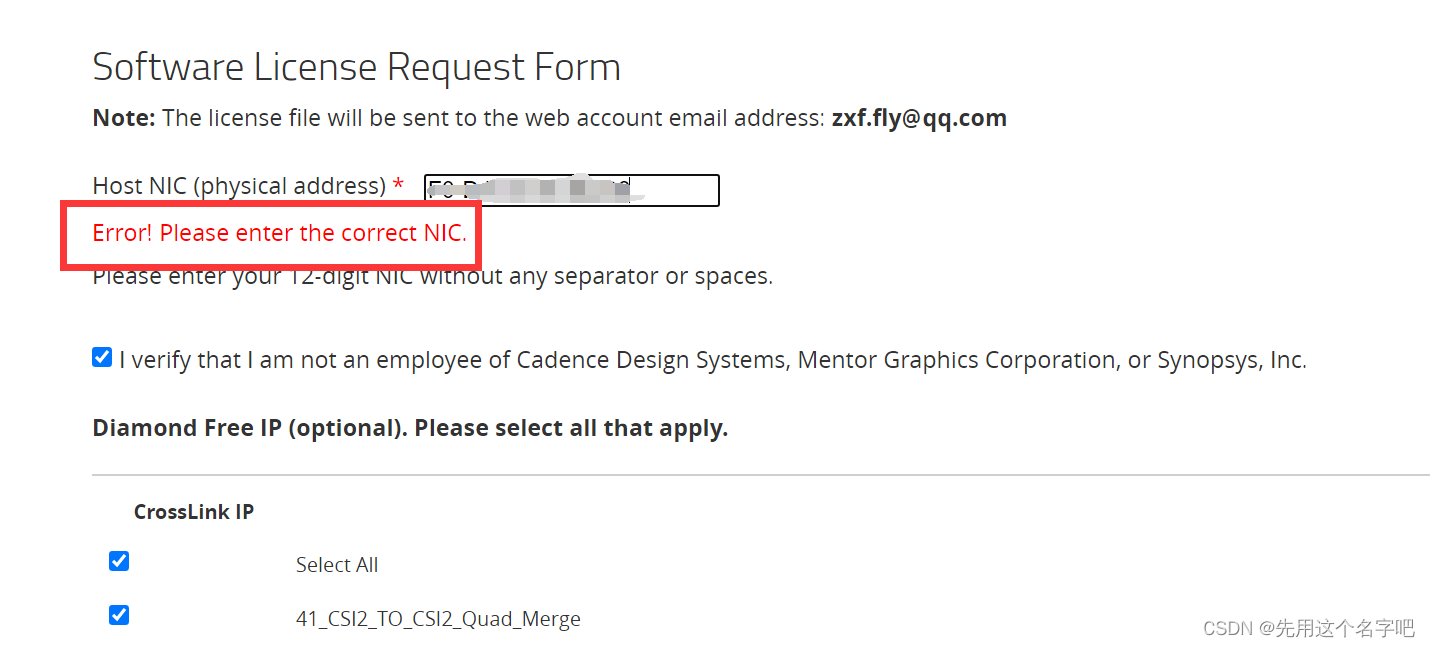Image resolution: width=1430 pixels, height=647 pixels.
Task: Click the CrossLink IP column header
Action: 194,512
